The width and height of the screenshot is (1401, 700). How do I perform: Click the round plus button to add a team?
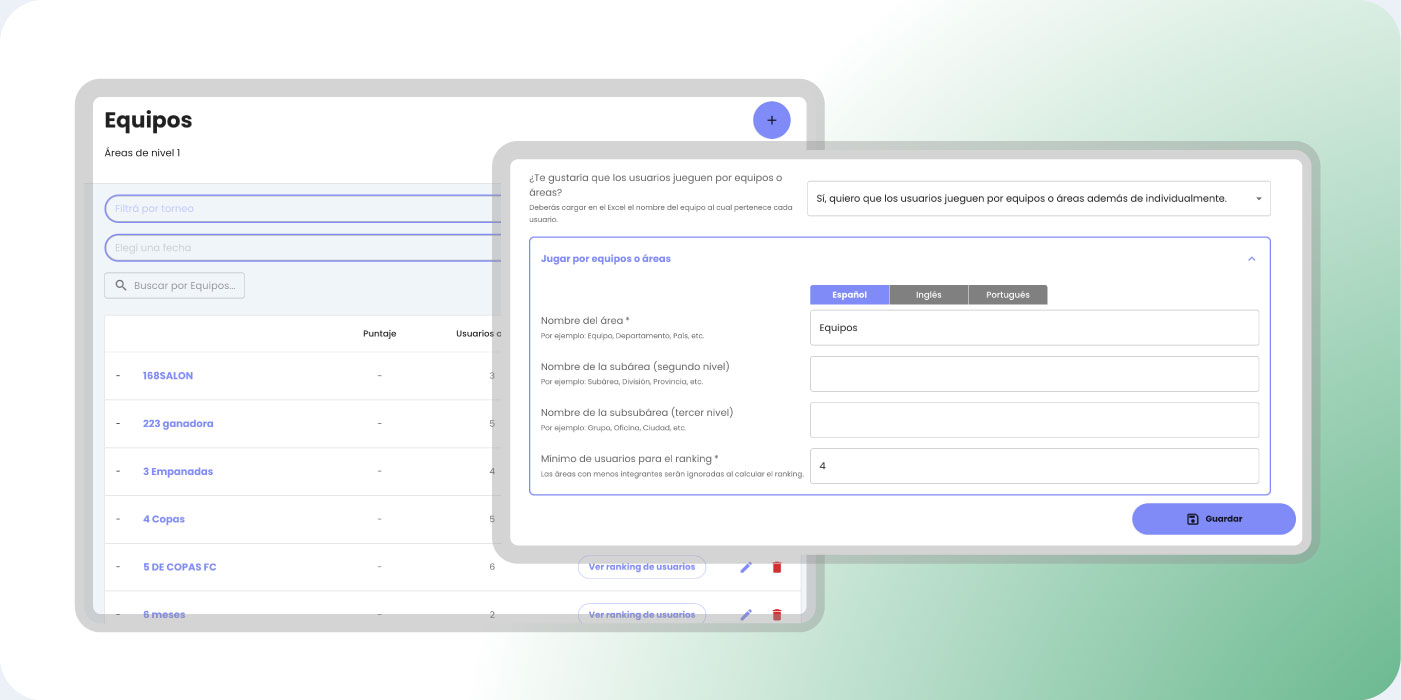[x=771, y=120]
